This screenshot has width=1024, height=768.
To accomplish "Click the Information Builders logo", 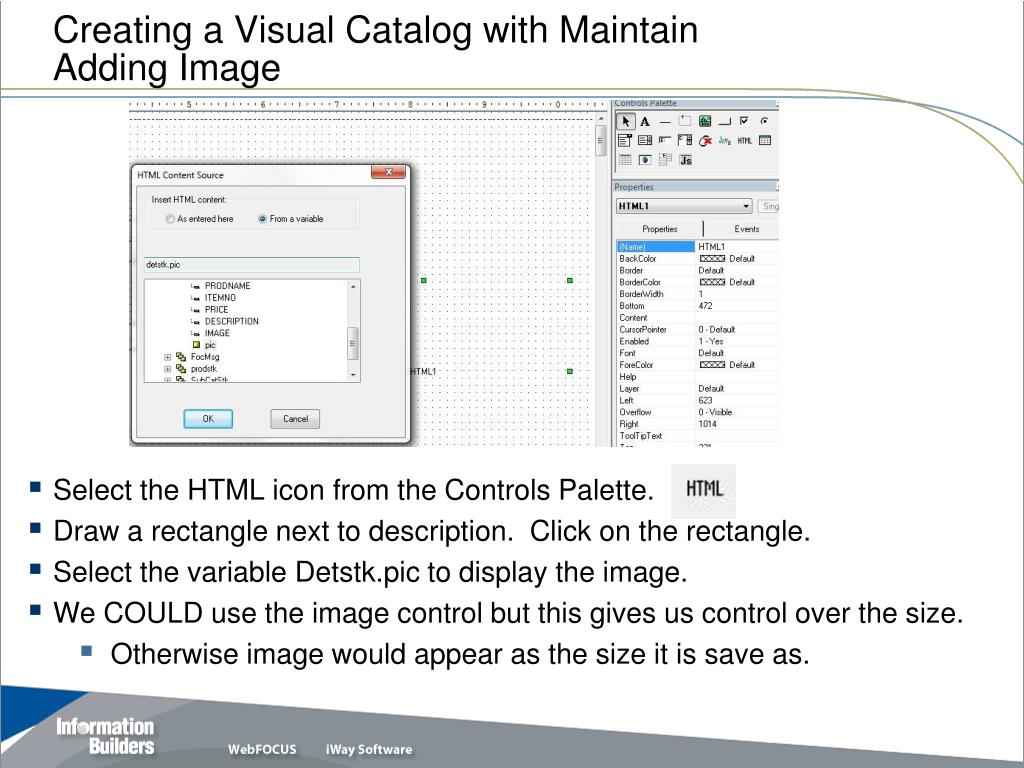I will tap(105, 736).
